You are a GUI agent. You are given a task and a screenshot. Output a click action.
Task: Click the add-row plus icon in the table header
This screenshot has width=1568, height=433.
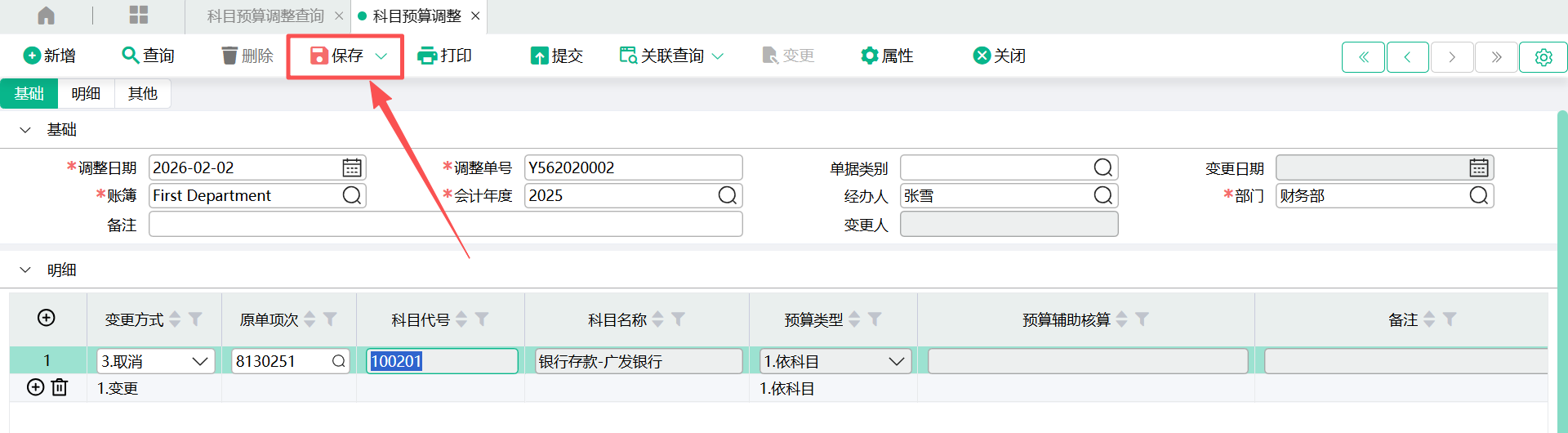[x=47, y=318]
